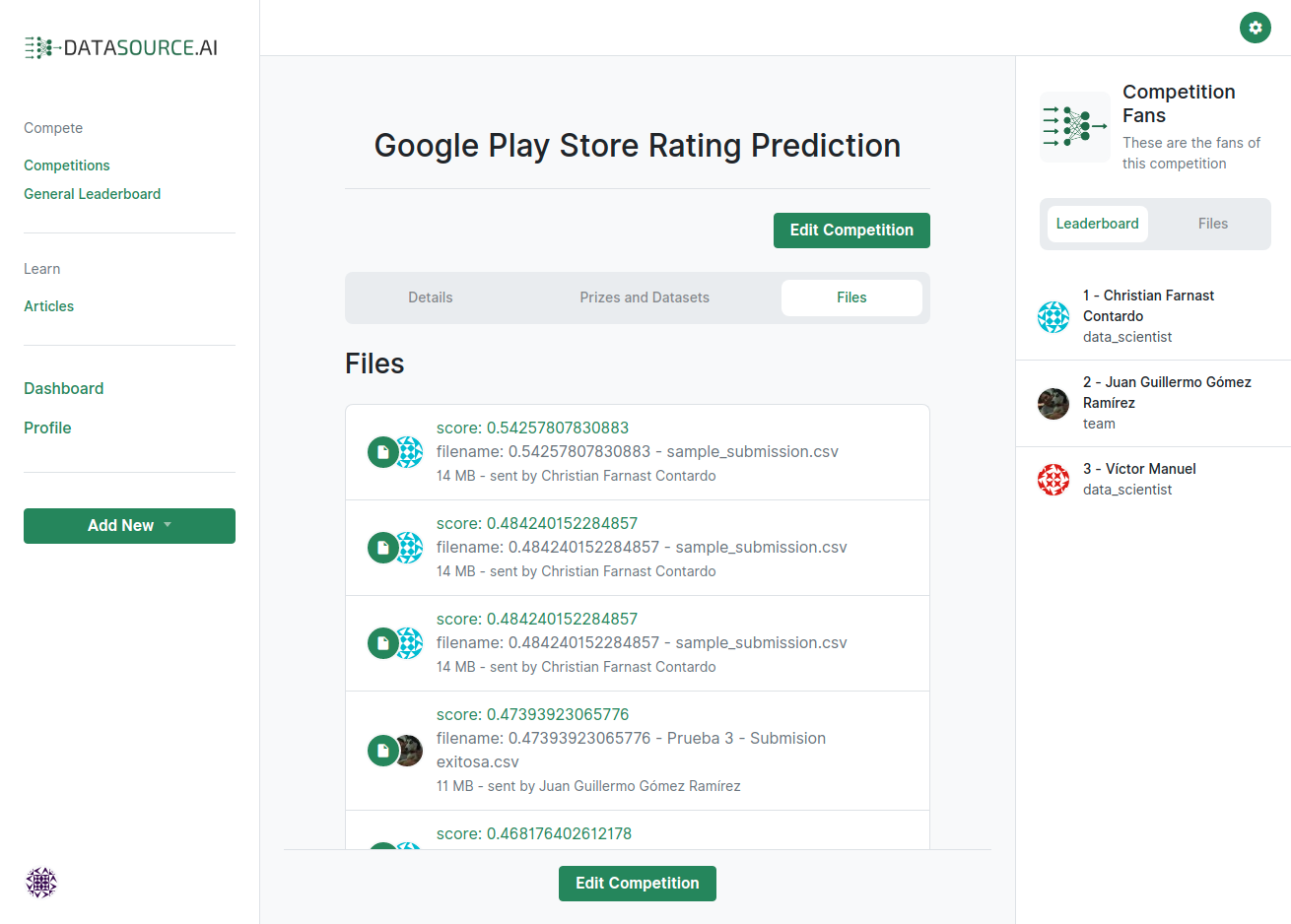Screen dimensions: 1291x924
Task: Expand the Add New dropdown
Action: click(129, 526)
